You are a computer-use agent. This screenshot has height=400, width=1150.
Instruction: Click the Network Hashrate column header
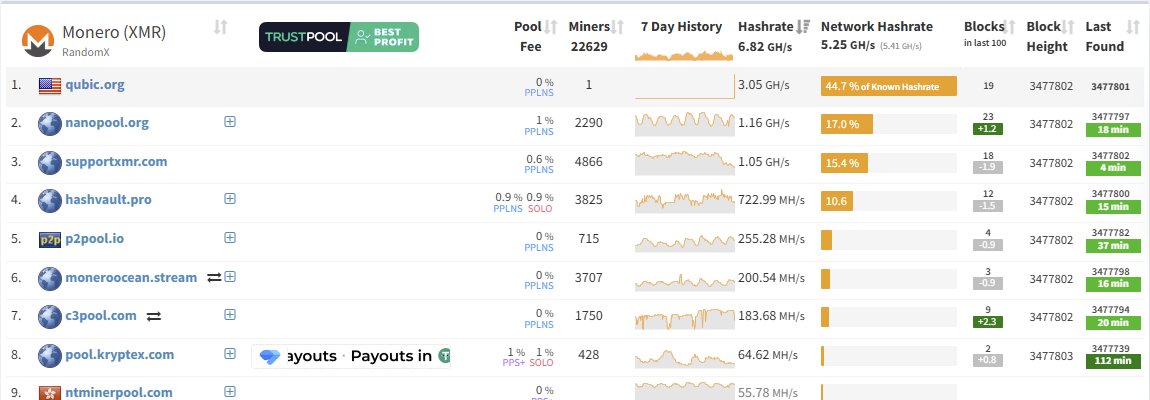pyautogui.click(x=876, y=26)
